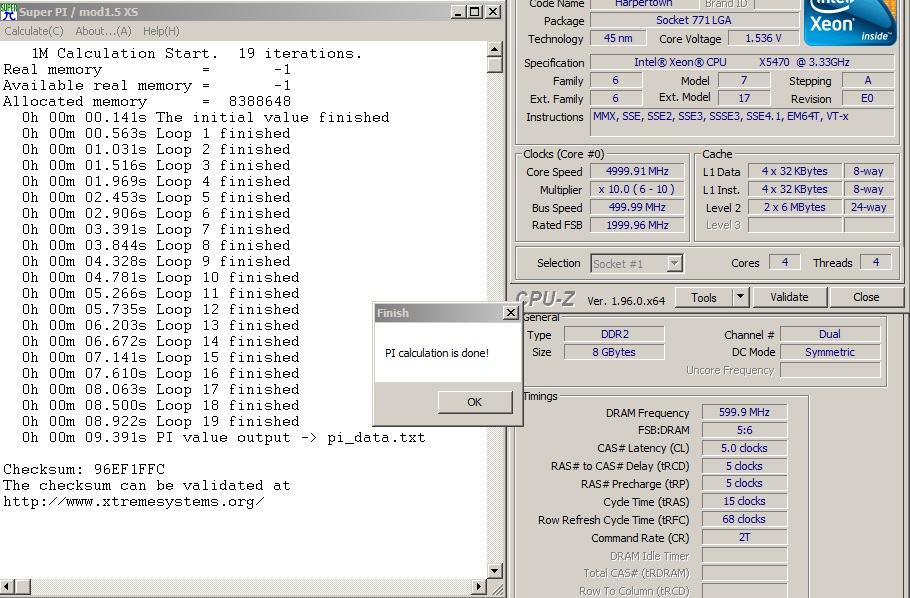Image resolution: width=910 pixels, height=598 pixels.
Task: Click the Multiplier value x 10.0 (6 - 10)
Action: (637, 189)
